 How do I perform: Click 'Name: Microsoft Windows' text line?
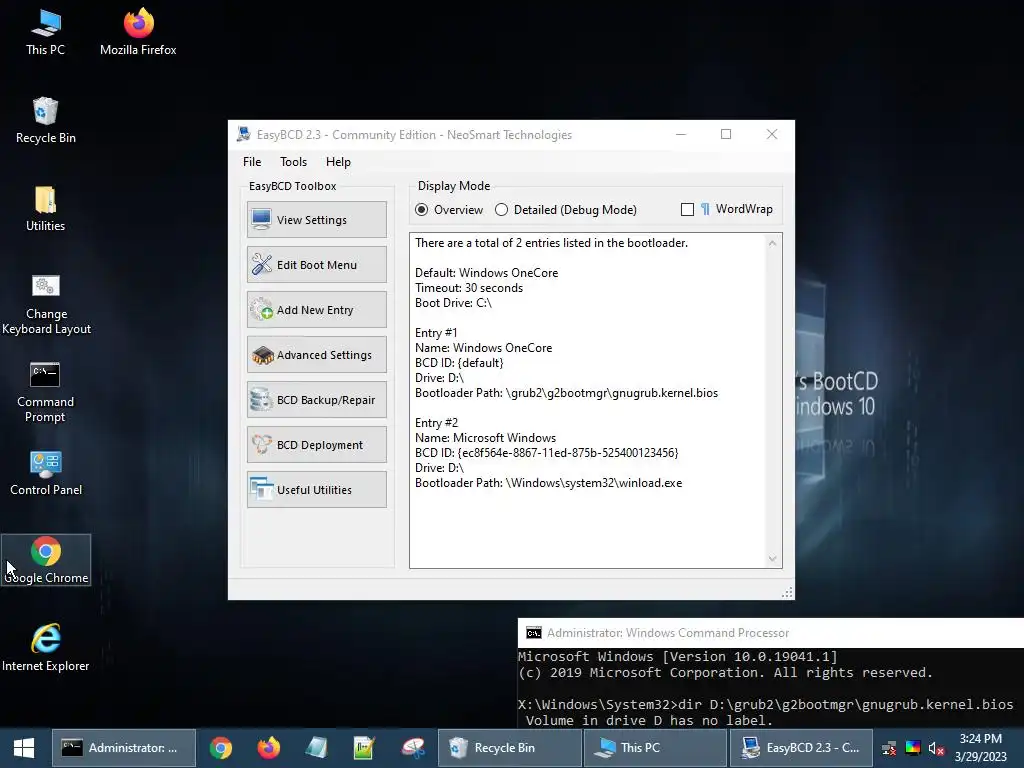(x=485, y=438)
